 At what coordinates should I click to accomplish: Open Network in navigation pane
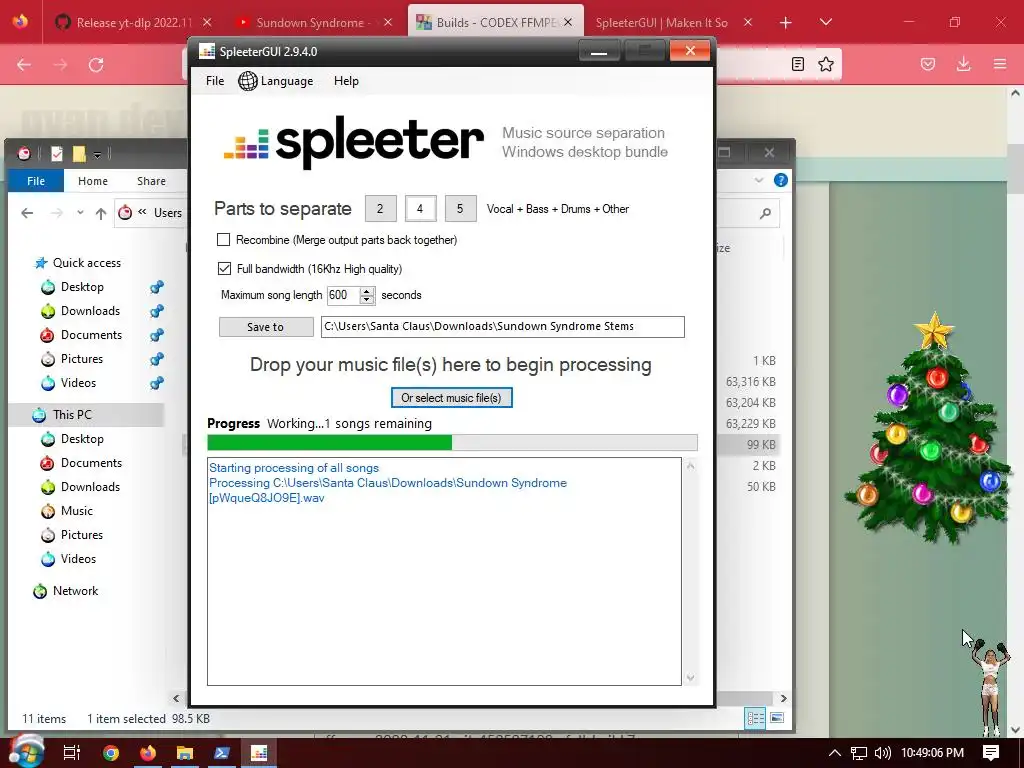tap(75, 591)
